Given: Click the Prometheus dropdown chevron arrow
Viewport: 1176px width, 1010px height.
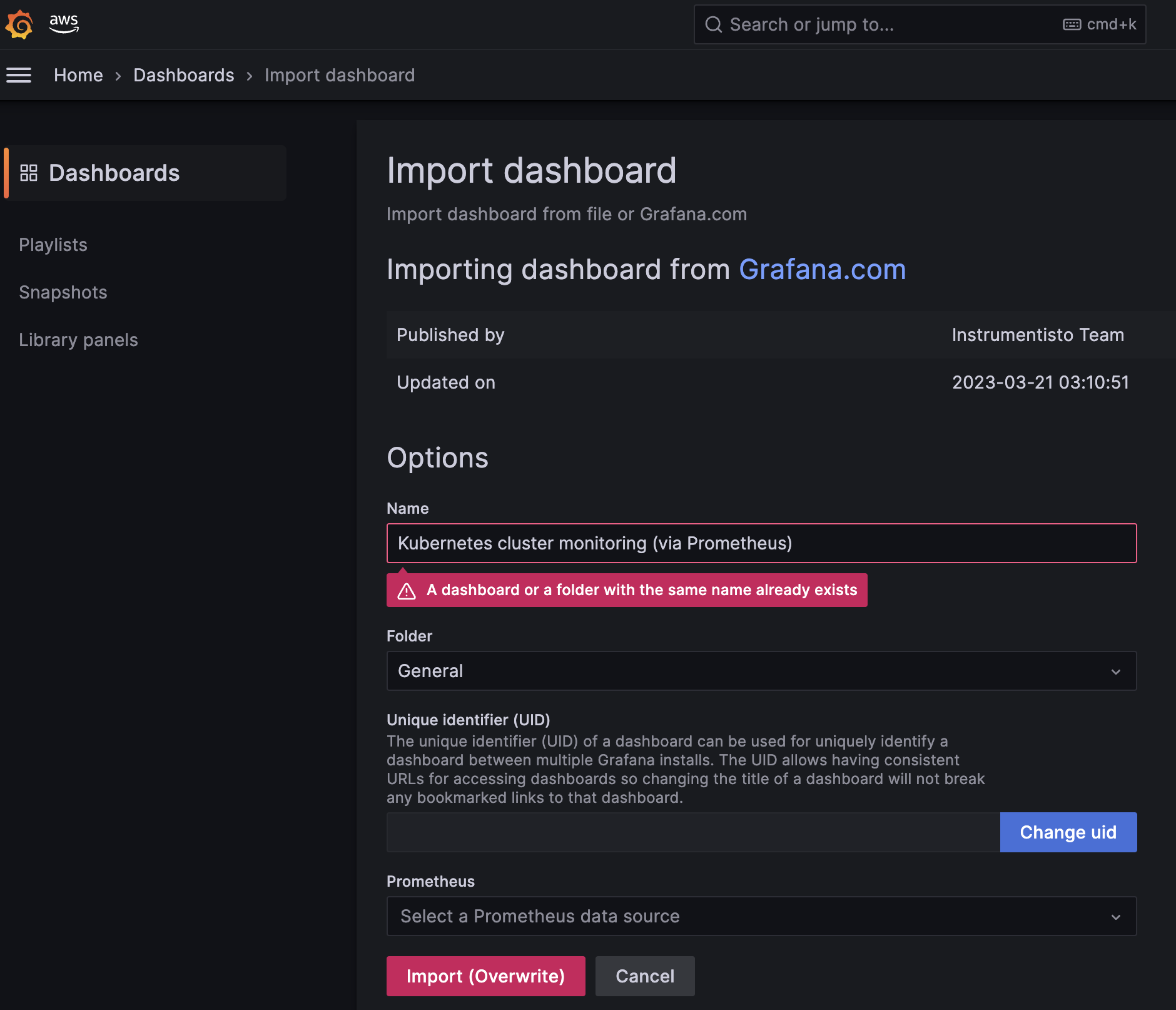Looking at the screenshot, I should click(x=1115, y=917).
